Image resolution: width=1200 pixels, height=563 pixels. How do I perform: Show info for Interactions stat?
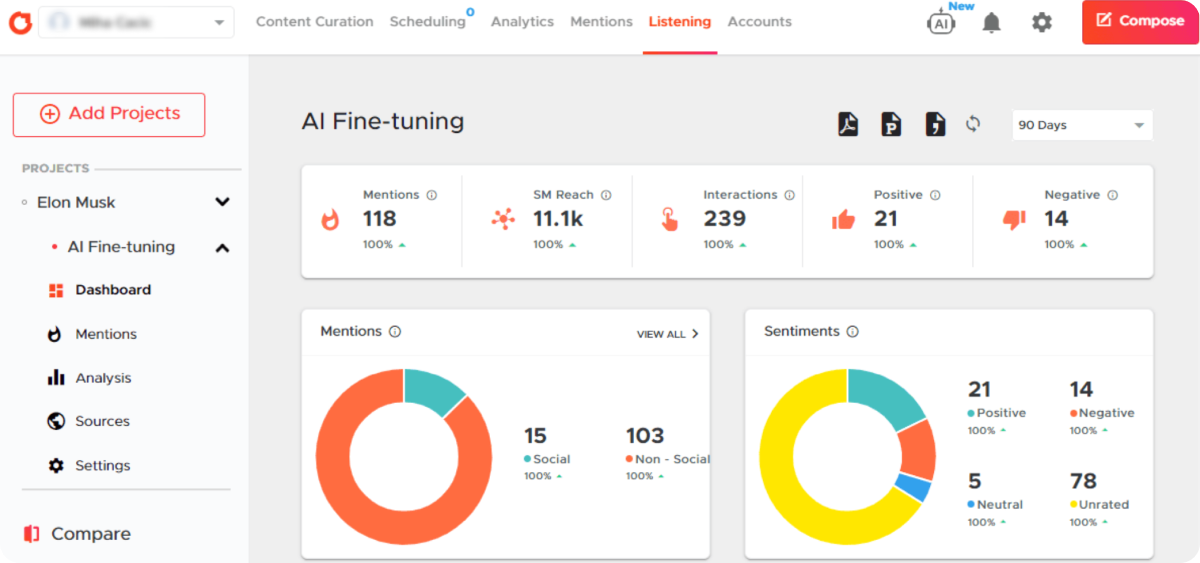click(x=789, y=195)
